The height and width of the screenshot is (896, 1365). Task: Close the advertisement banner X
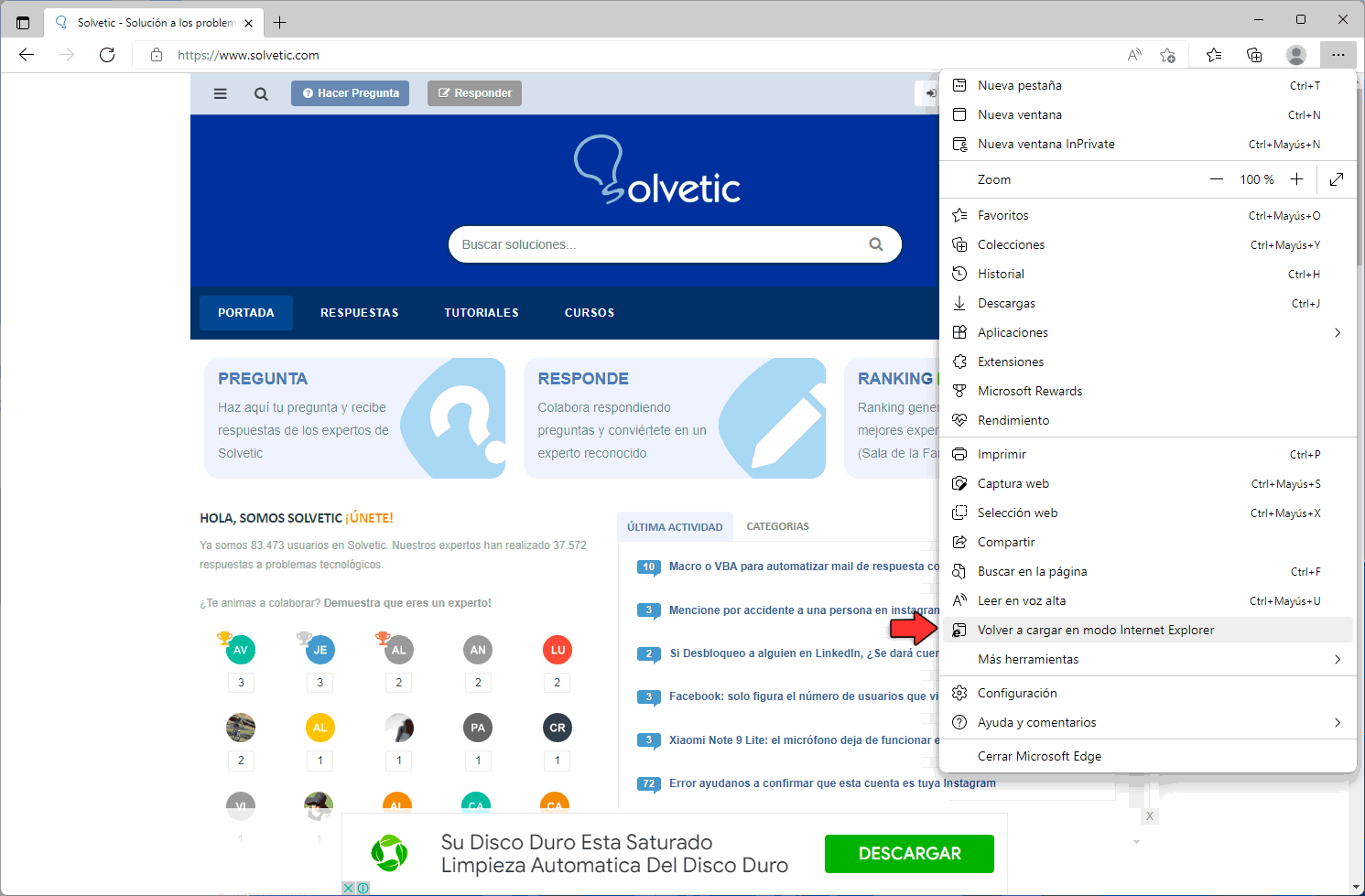point(1150,815)
